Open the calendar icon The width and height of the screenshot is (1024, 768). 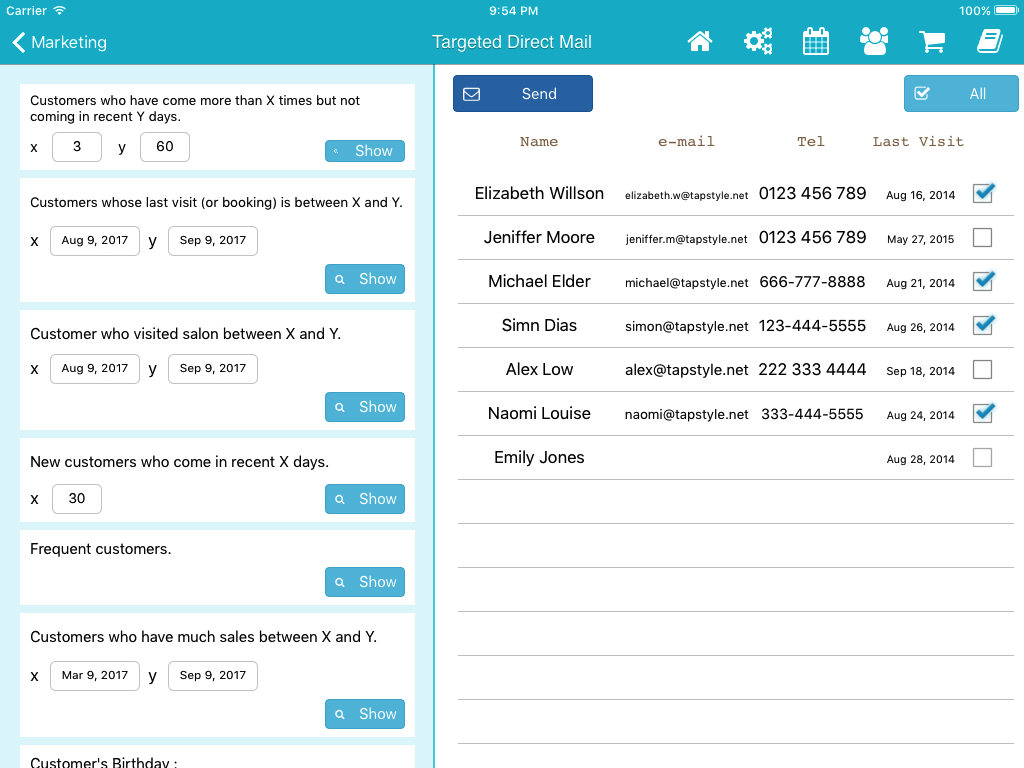coord(816,42)
